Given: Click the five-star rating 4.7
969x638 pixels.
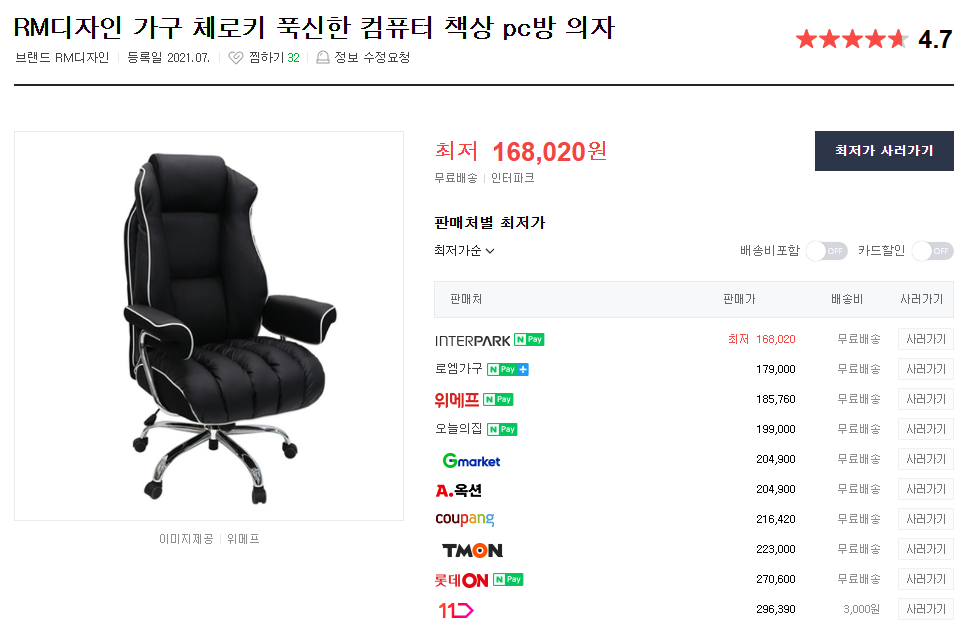Looking at the screenshot, I should pos(874,40).
